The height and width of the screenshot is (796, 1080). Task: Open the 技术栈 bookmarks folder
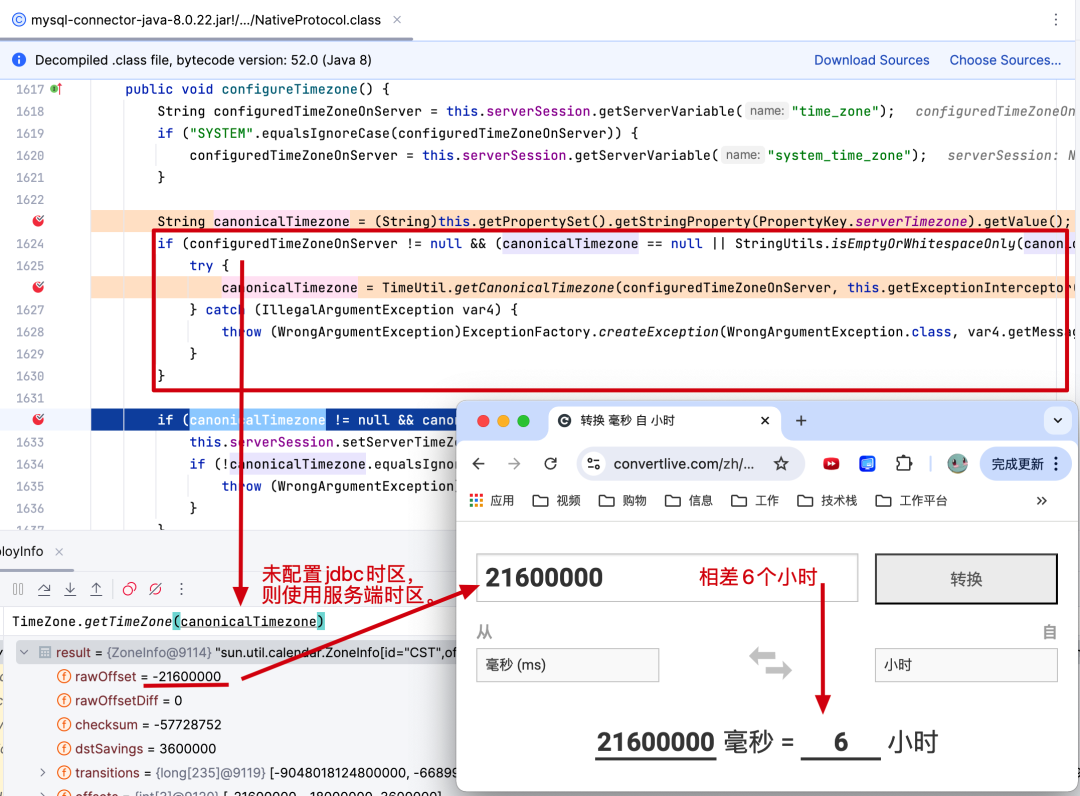point(827,501)
